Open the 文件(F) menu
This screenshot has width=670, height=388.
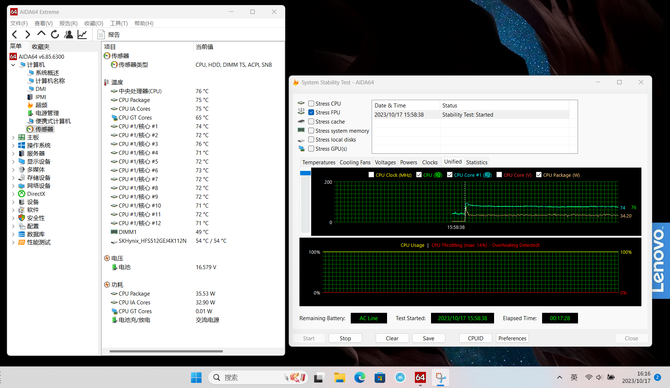point(19,23)
